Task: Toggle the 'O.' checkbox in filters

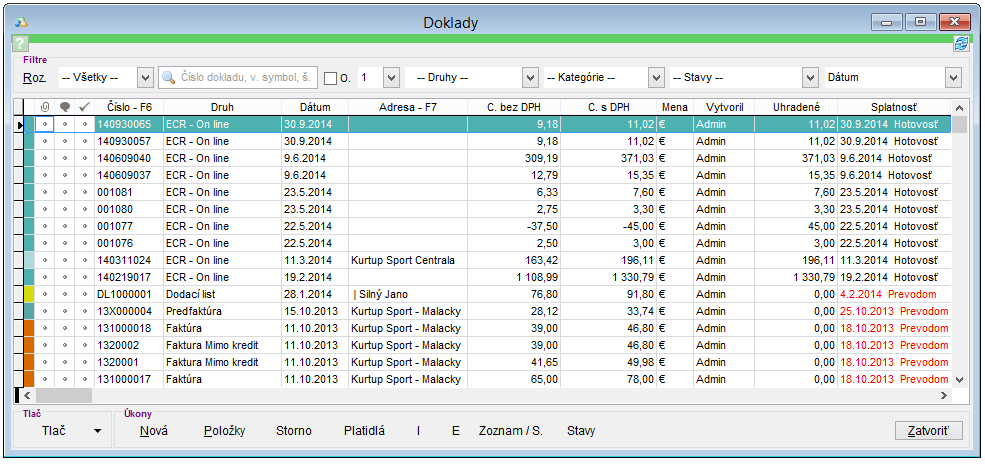Action: pyautogui.click(x=331, y=78)
